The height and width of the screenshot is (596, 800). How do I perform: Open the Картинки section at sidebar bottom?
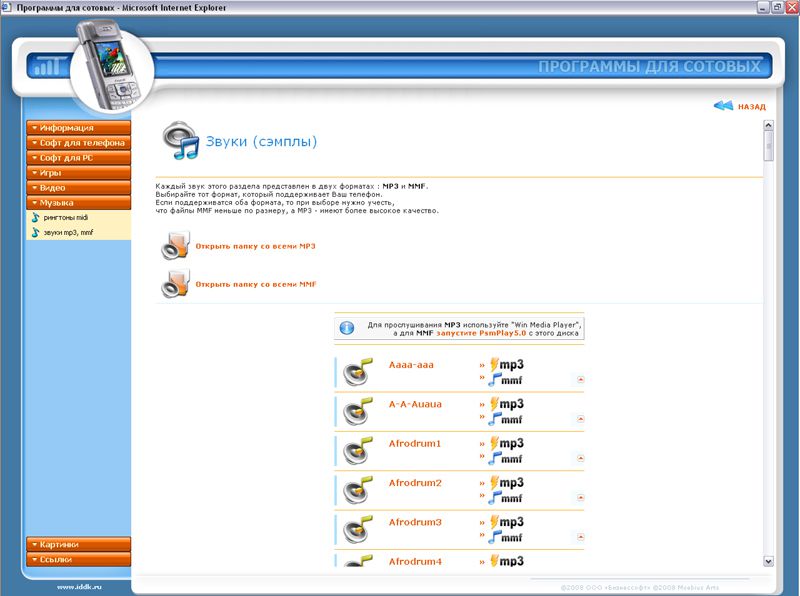click(78, 544)
